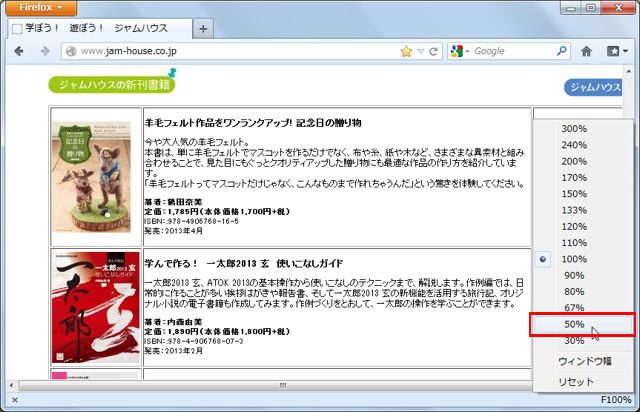Go forward with the forward arrow
640x412 pixels.
pyautogui.click(x=45, y=51)
